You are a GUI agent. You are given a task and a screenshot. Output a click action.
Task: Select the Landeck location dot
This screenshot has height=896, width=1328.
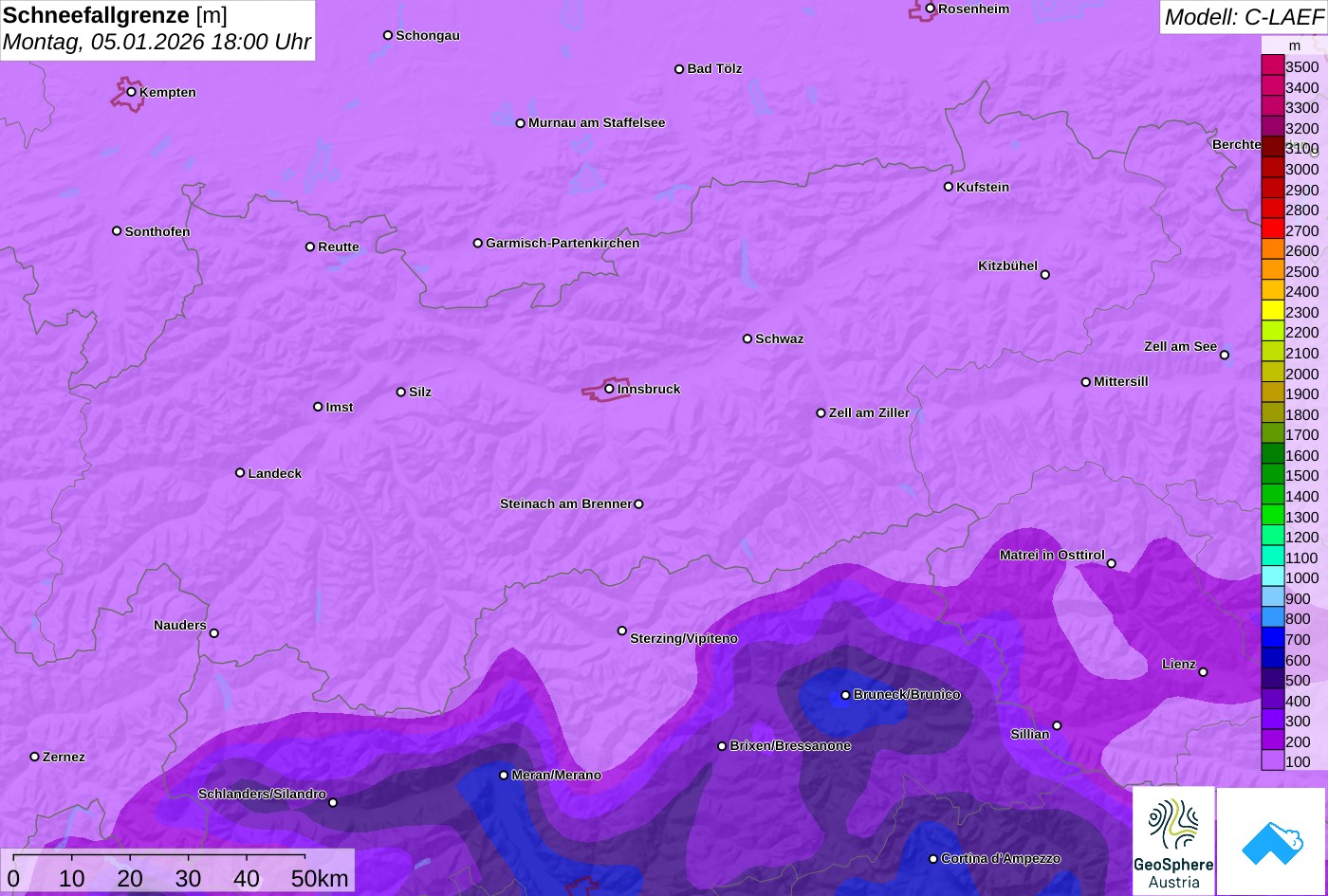coord(240,472)
